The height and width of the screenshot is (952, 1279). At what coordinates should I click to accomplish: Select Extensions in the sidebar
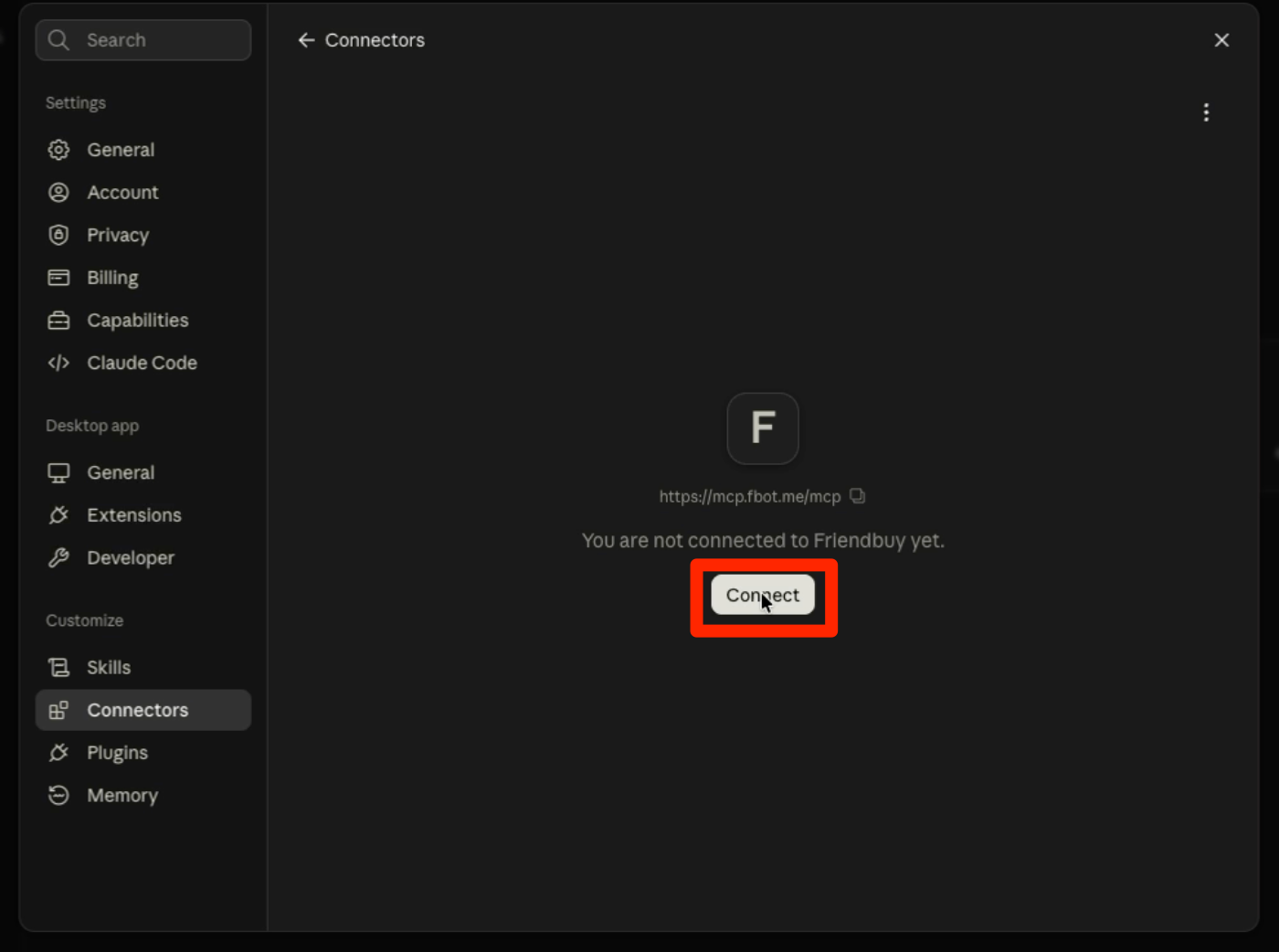(x=143, y=515)
